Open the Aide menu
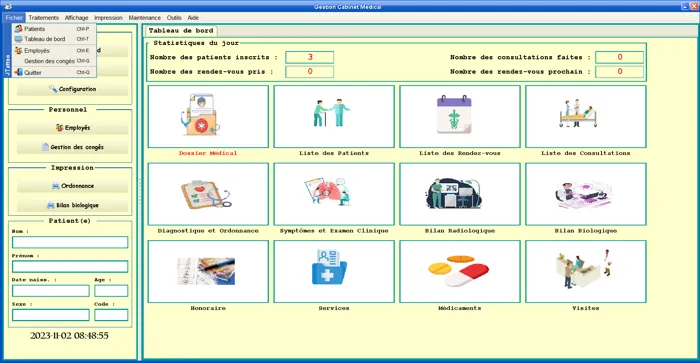The width and height of the screenshot is (700, 363). (x=193, y=18)
